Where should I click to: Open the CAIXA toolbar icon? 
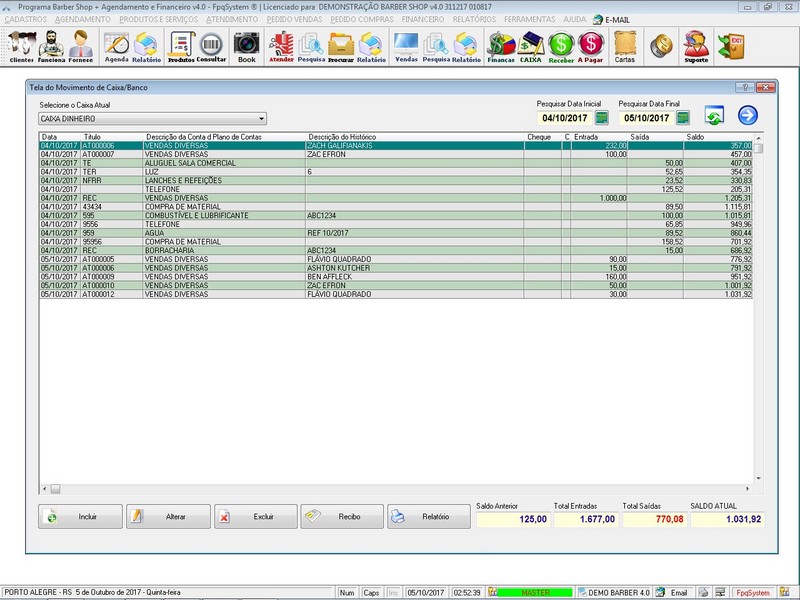pos(531,46)
